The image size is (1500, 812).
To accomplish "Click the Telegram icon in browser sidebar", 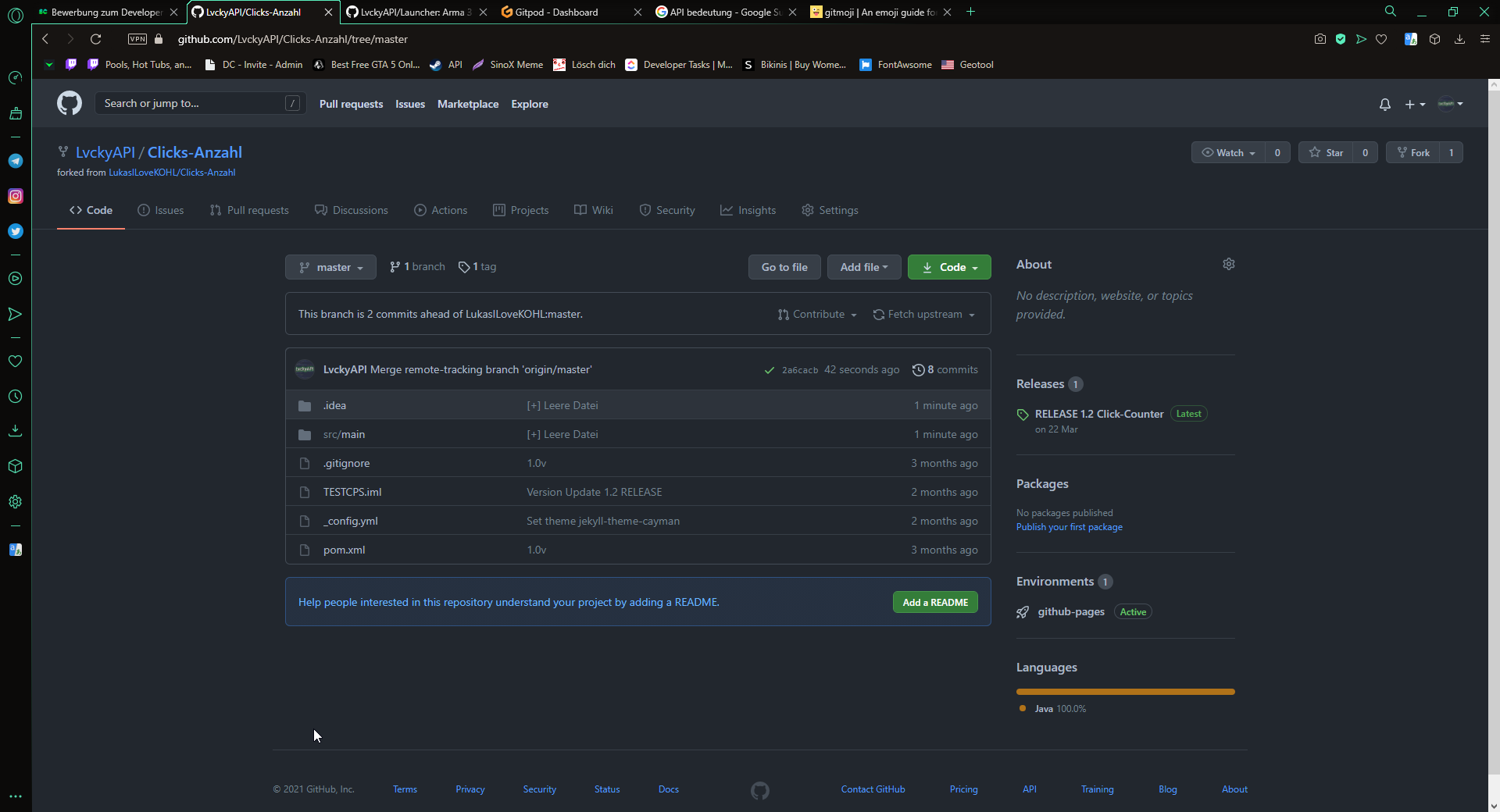I will [15, 161].
